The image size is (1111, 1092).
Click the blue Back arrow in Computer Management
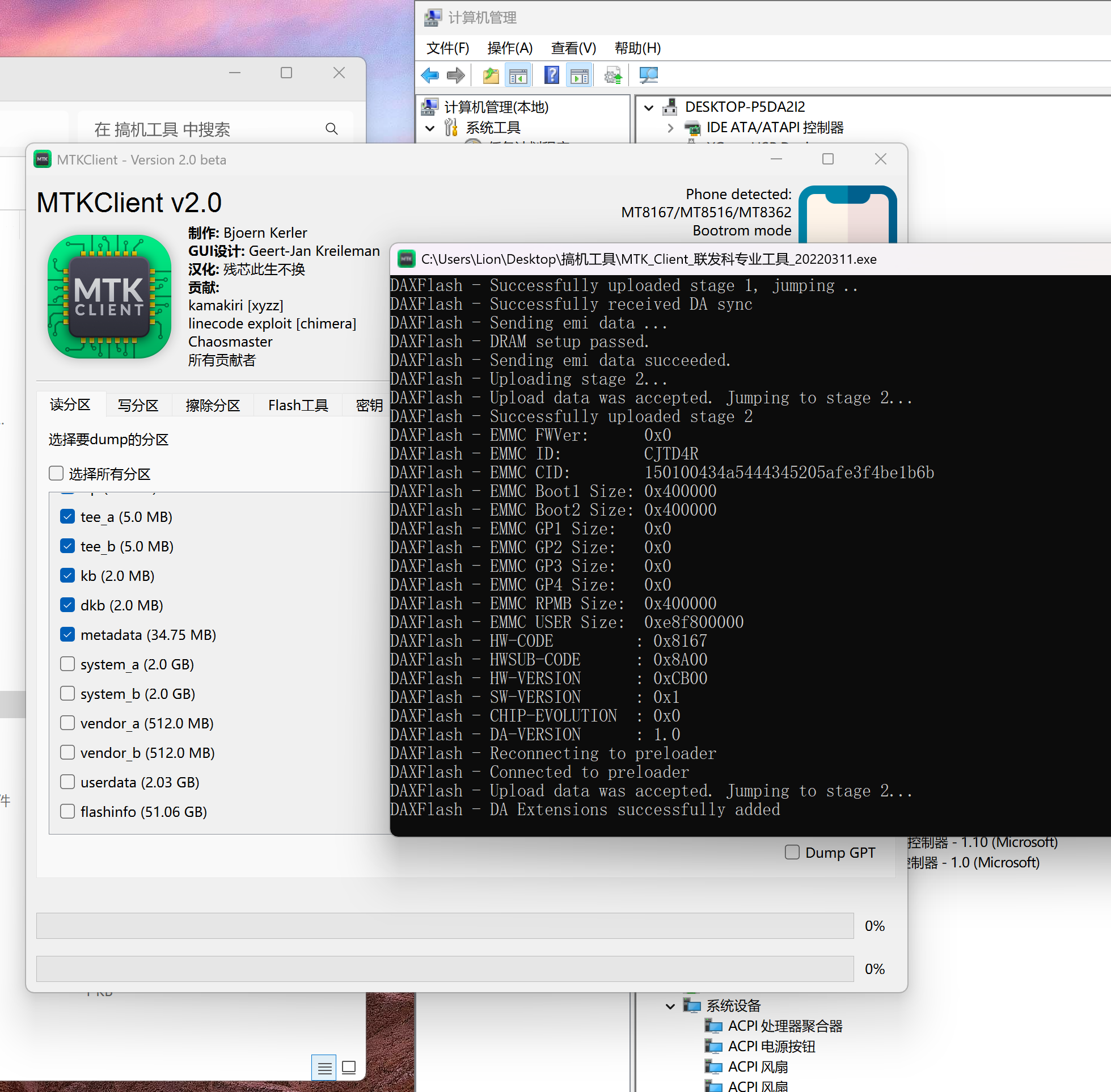click(x=429, y=75)
